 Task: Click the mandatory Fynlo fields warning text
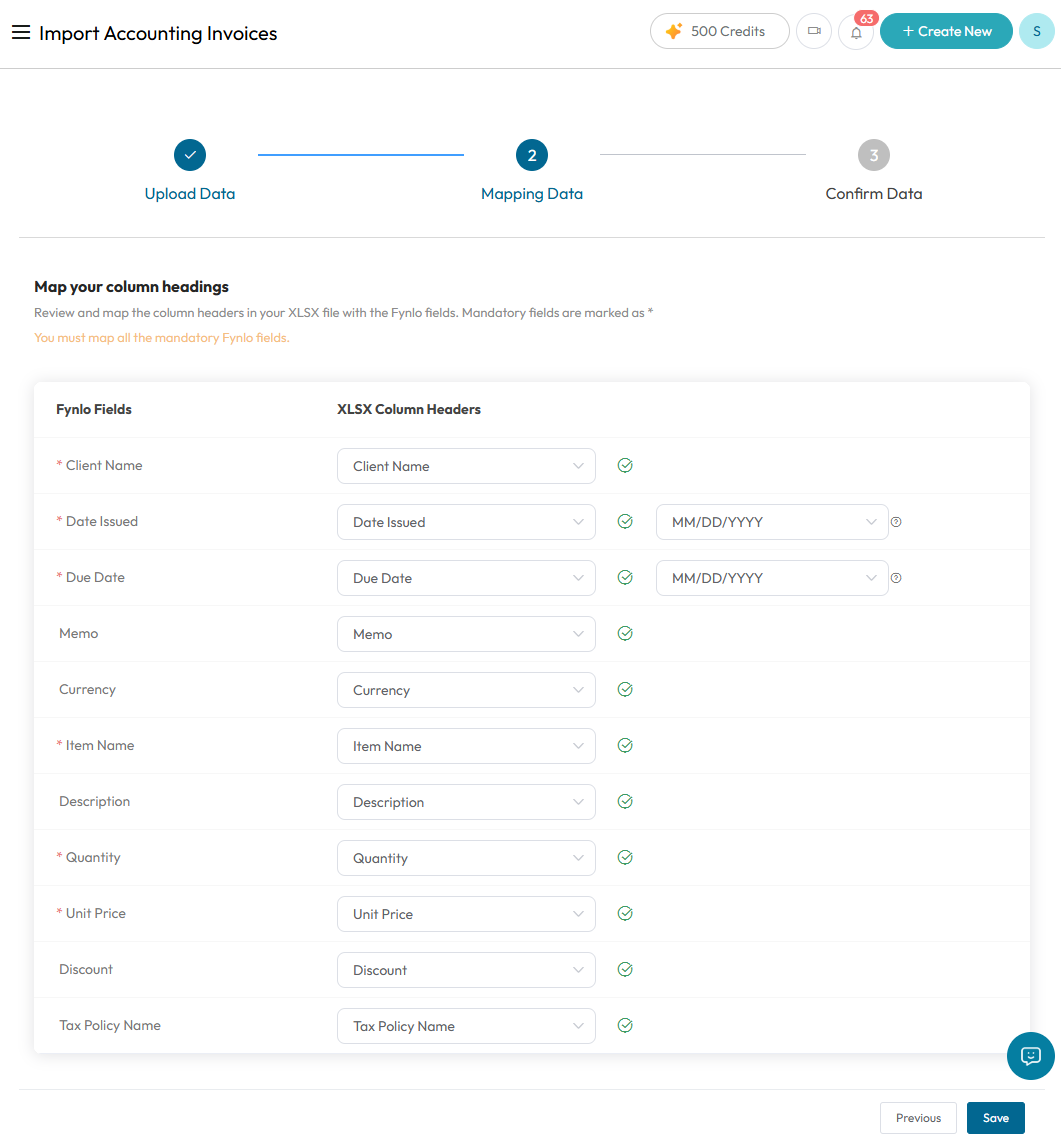(x=162, y=338)
